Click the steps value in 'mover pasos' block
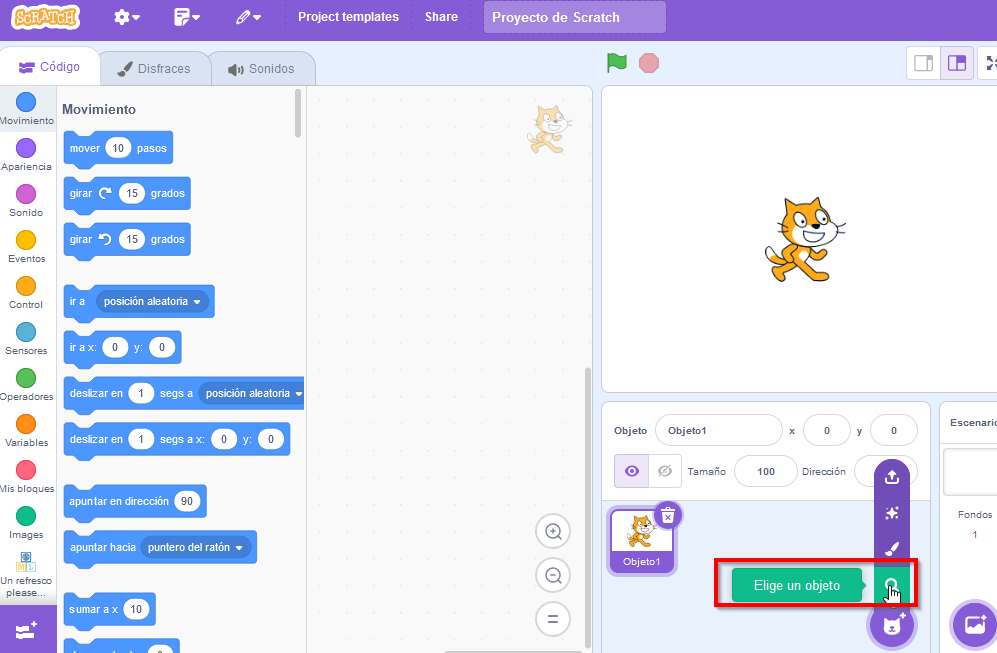The image size is (997, 653). (118, 148)
